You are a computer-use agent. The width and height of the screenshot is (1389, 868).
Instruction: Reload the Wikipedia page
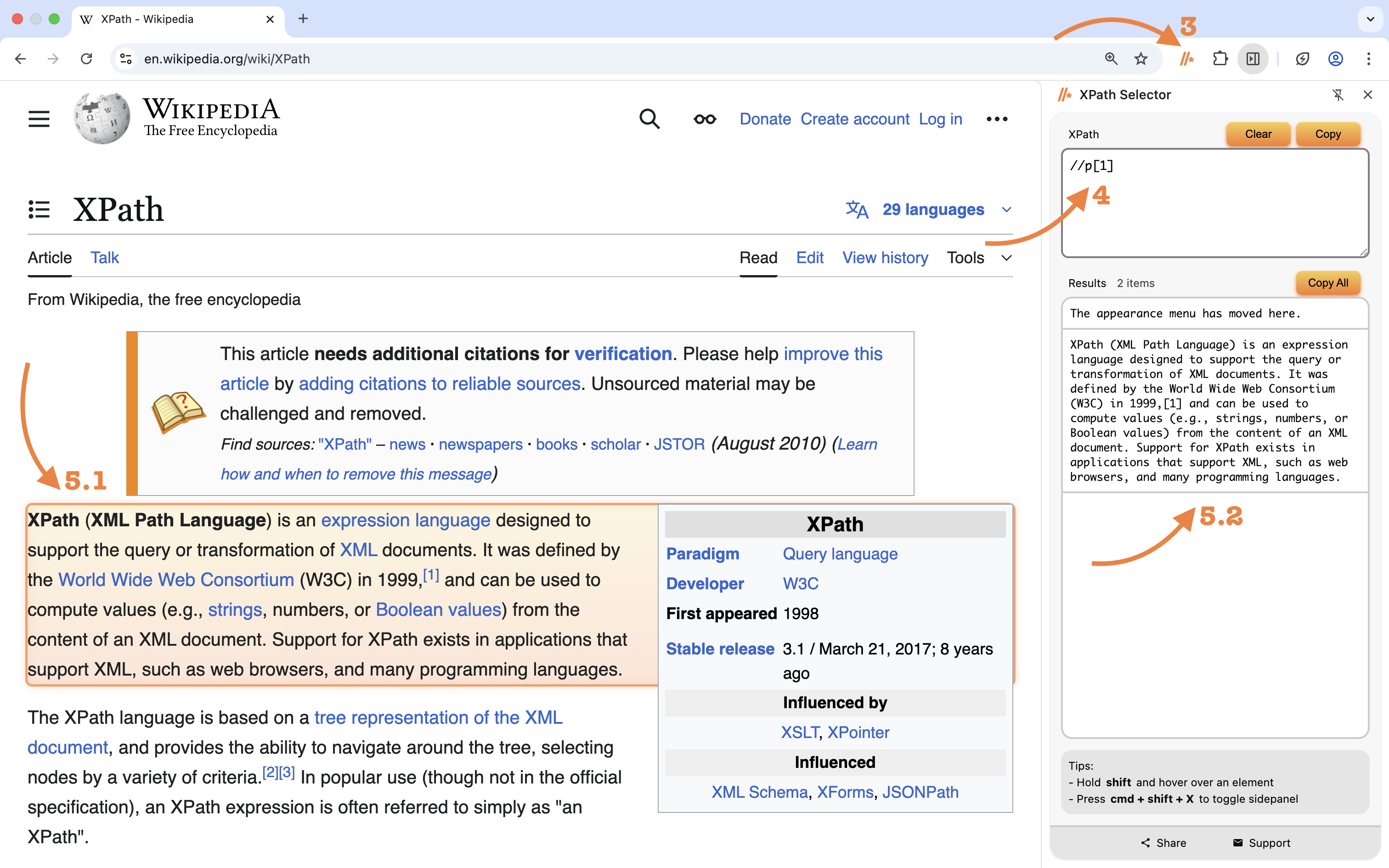[86, 59]
